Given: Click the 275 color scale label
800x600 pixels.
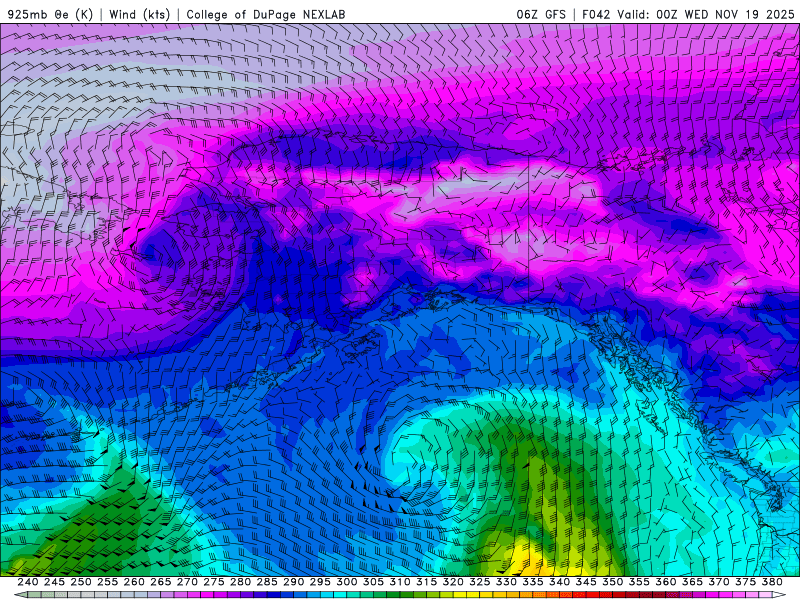Looking at the screenshot, I should tap(214, 582).
